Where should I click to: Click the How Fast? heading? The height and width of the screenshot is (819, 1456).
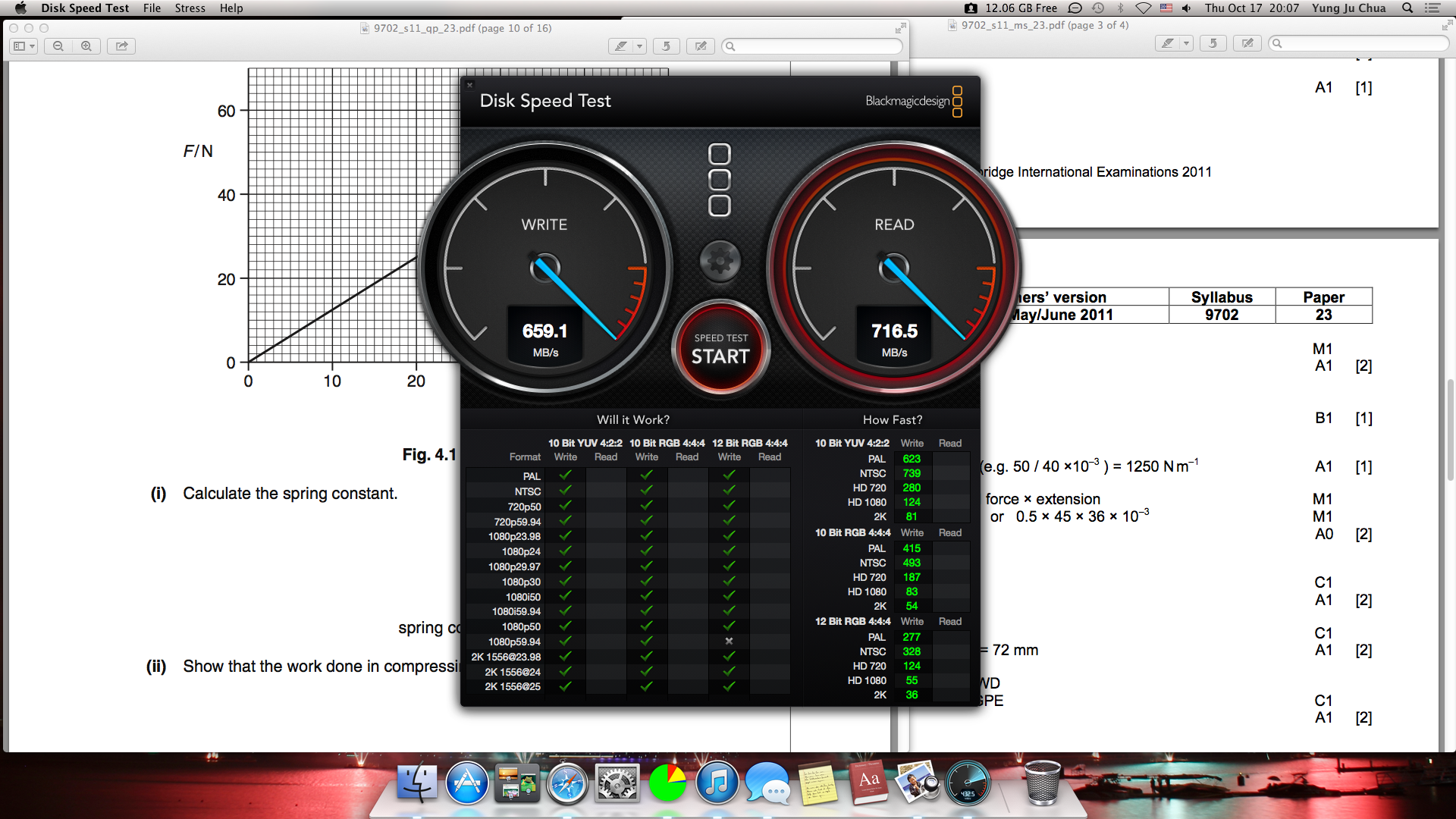click(x=893, y=419)
